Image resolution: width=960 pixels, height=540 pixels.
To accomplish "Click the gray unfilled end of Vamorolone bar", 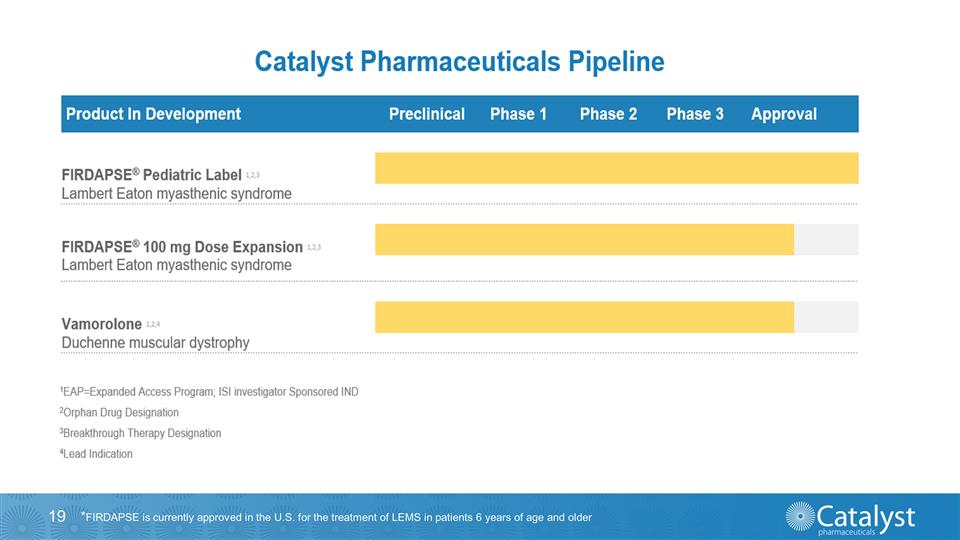I will coord(826,317).
